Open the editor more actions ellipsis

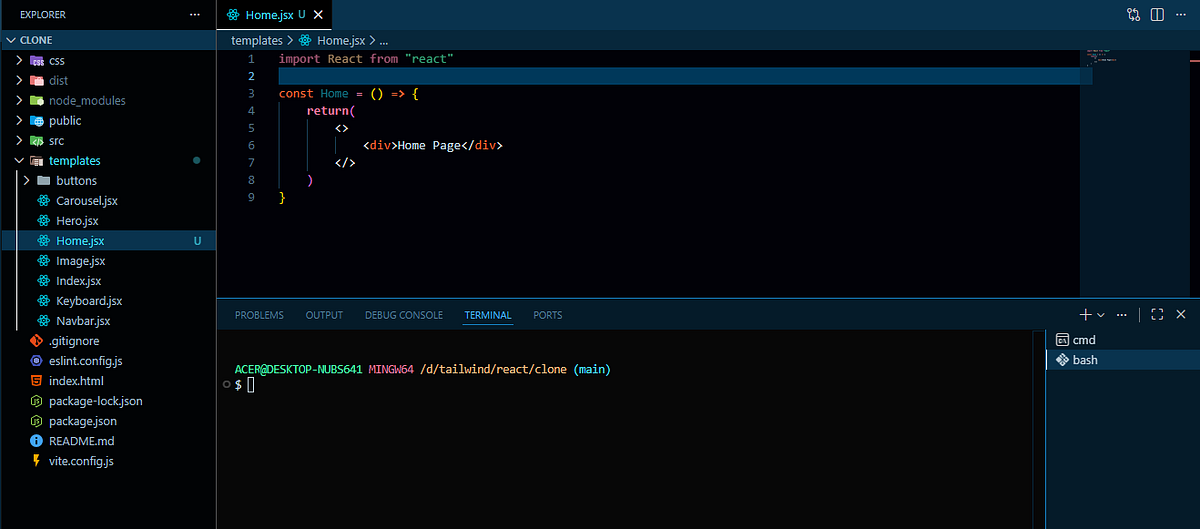point(1181,15)
